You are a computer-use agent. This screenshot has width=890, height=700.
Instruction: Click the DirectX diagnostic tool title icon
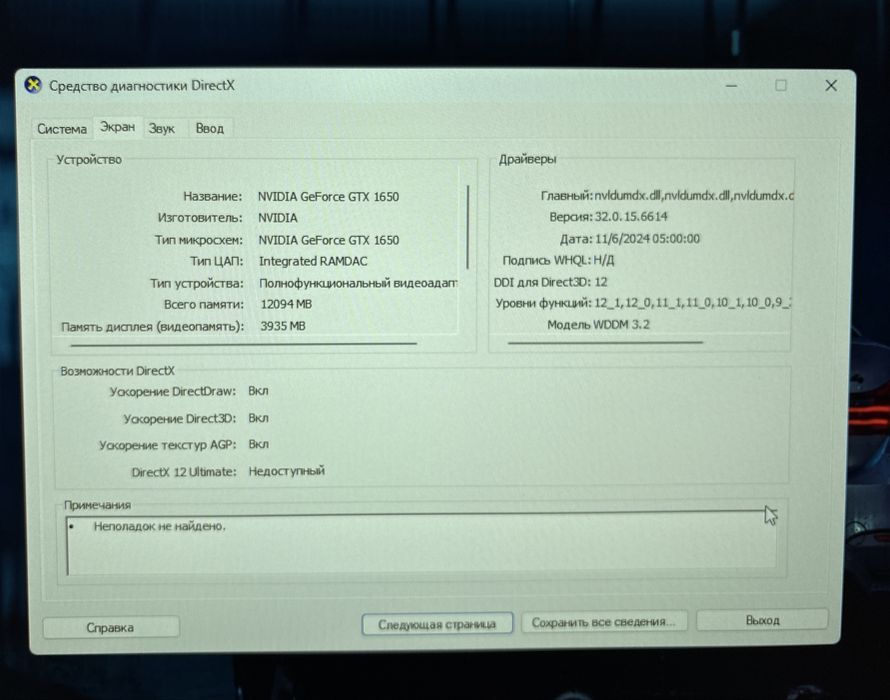click(33, 85)
